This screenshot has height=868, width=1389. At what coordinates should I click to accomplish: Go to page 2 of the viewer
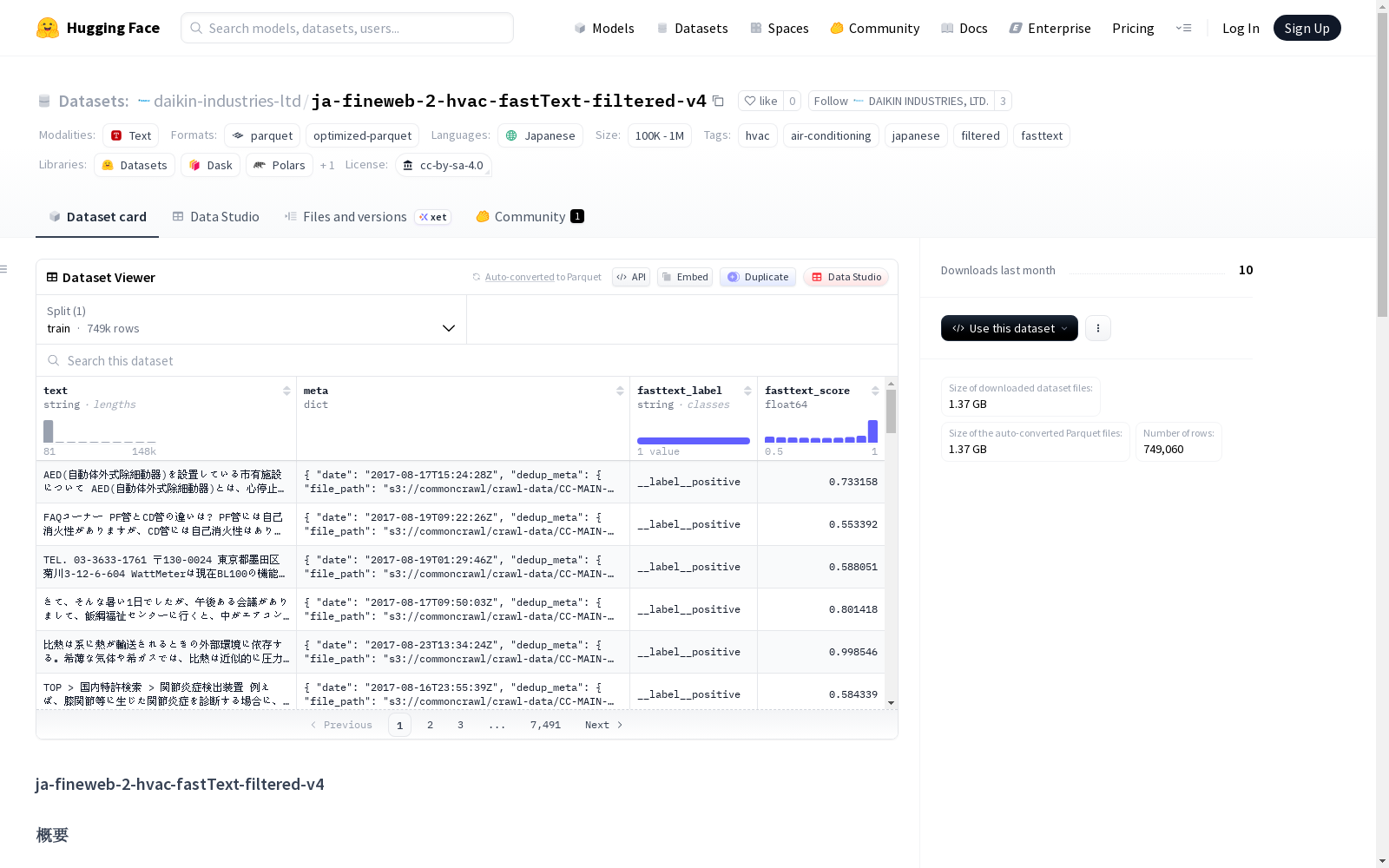[x=430, y=725]
